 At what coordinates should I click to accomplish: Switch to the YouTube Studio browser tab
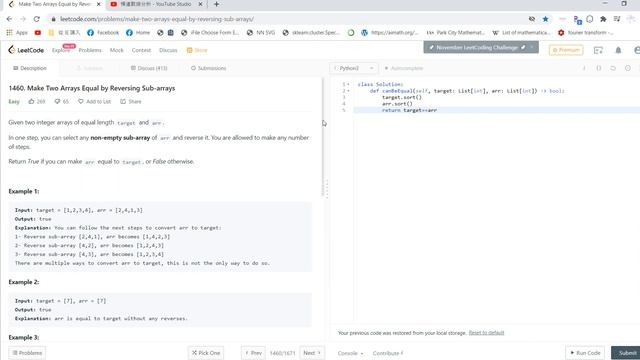[157, 4]
